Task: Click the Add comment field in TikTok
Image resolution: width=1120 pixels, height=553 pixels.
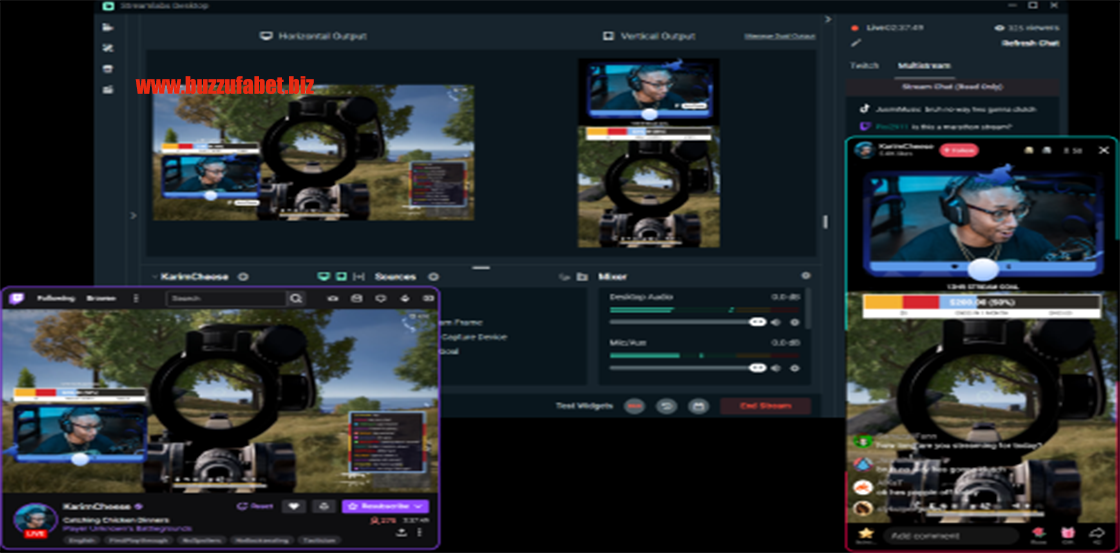Action: [951, 536]
